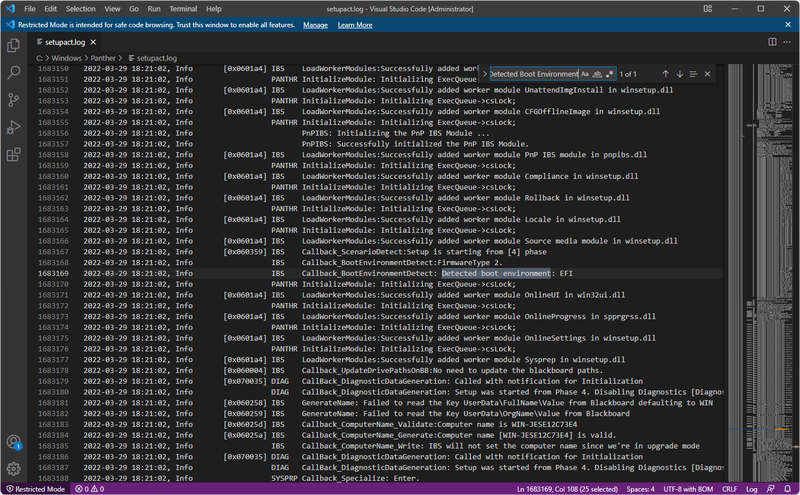Click the Ln 1683169, Col 108 indicator
This screenshot has width=800, height=495.
pyautogui.click(x=567, y=489)
